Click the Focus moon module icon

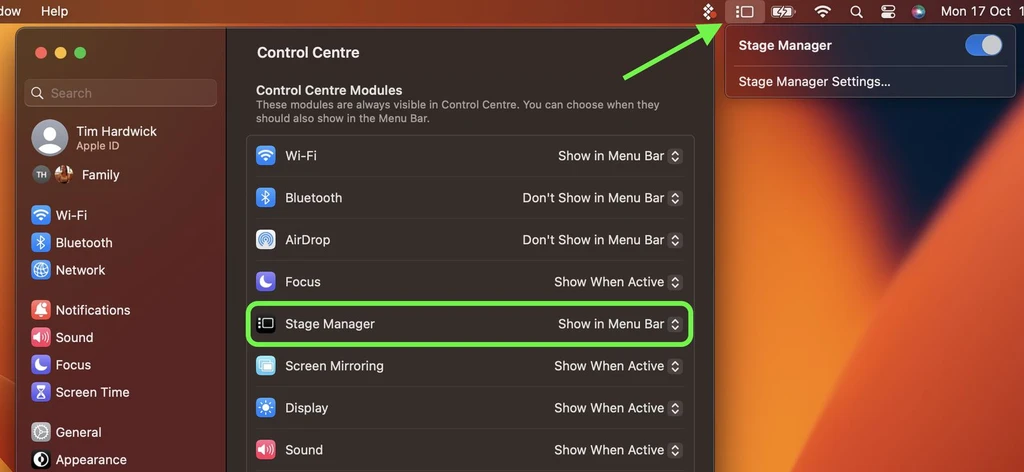click(x=266, y=282)
